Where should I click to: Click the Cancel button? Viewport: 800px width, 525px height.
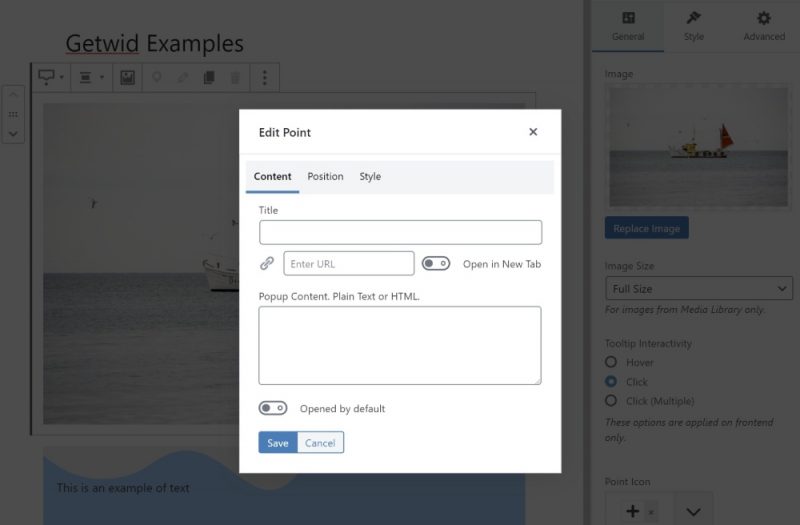320,442
